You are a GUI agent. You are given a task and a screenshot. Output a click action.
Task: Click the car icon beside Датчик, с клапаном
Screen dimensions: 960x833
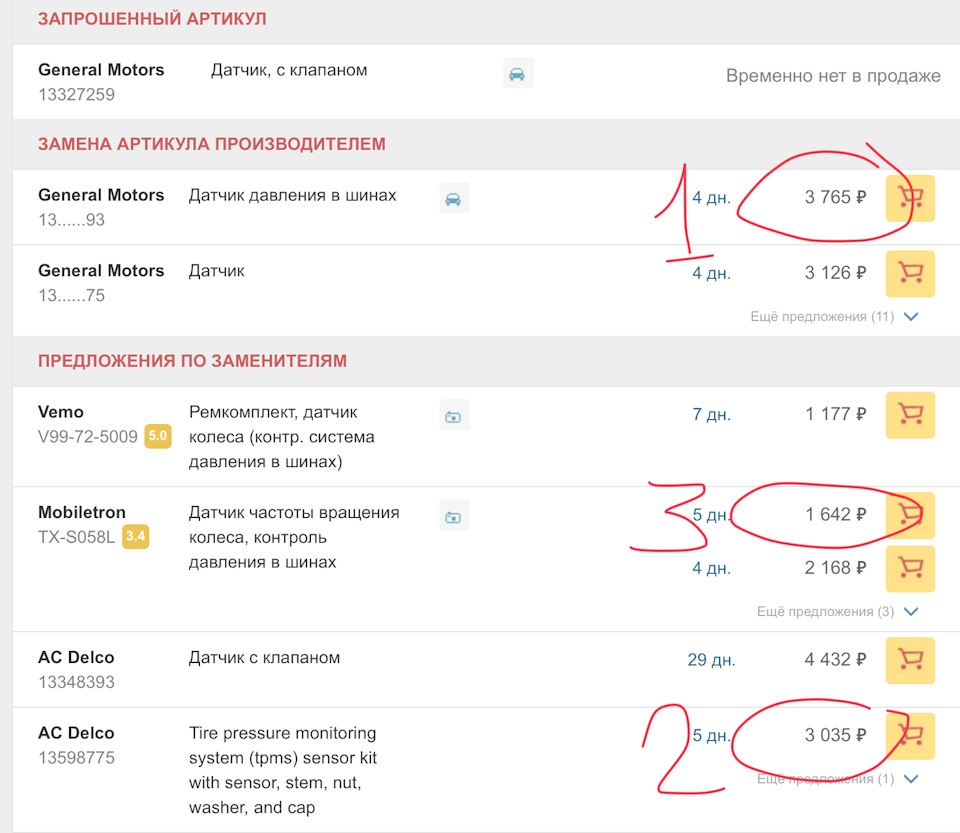pos(518,72)
